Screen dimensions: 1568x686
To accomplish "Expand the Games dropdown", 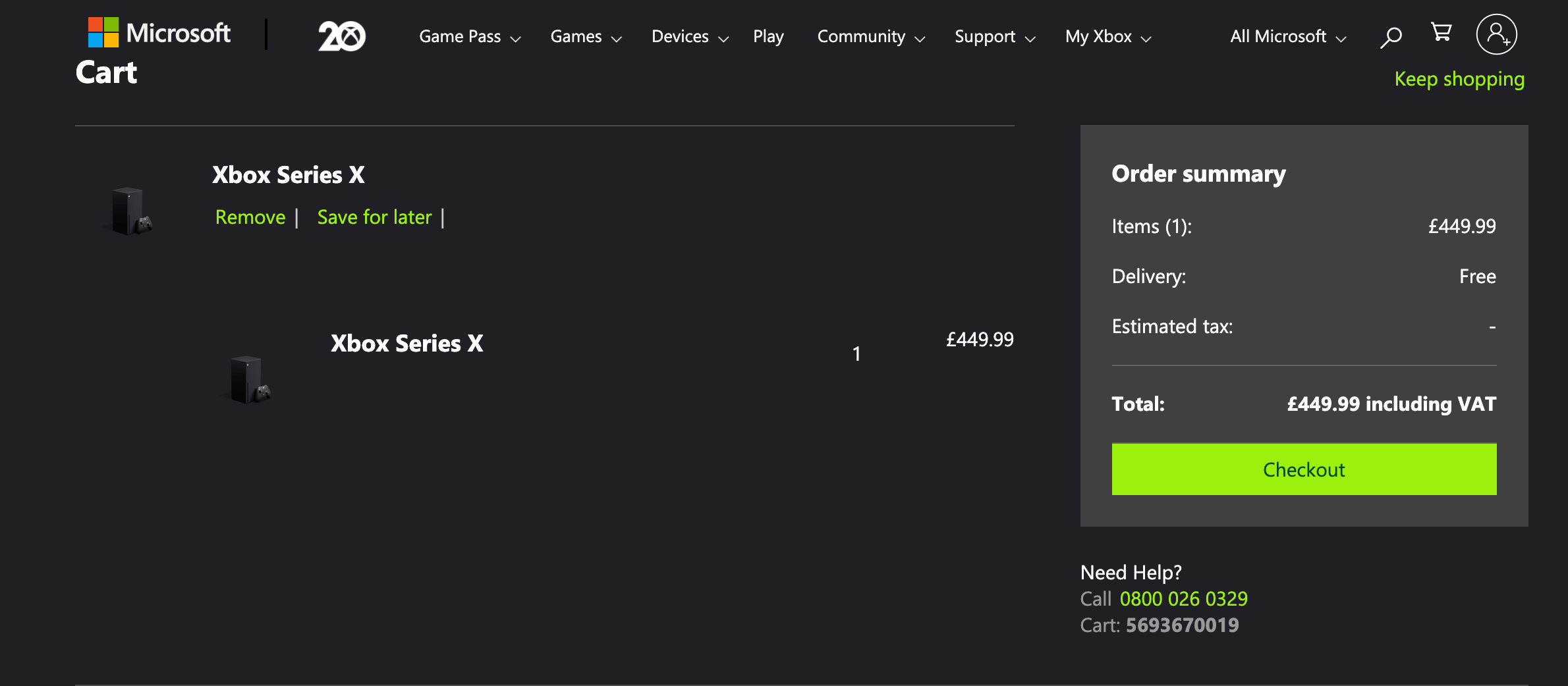I will (x=585, y=37).
